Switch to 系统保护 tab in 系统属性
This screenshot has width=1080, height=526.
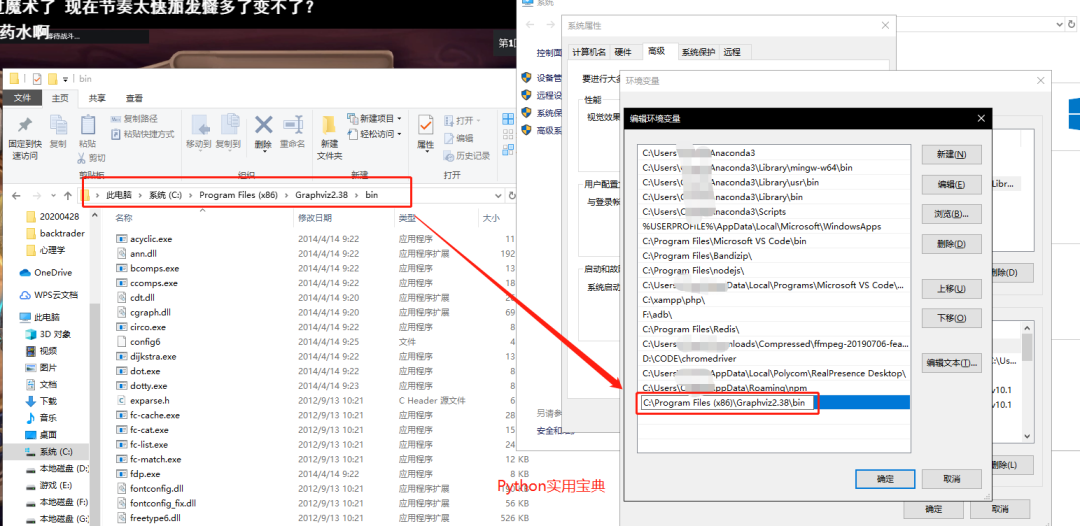pos(698,52)
